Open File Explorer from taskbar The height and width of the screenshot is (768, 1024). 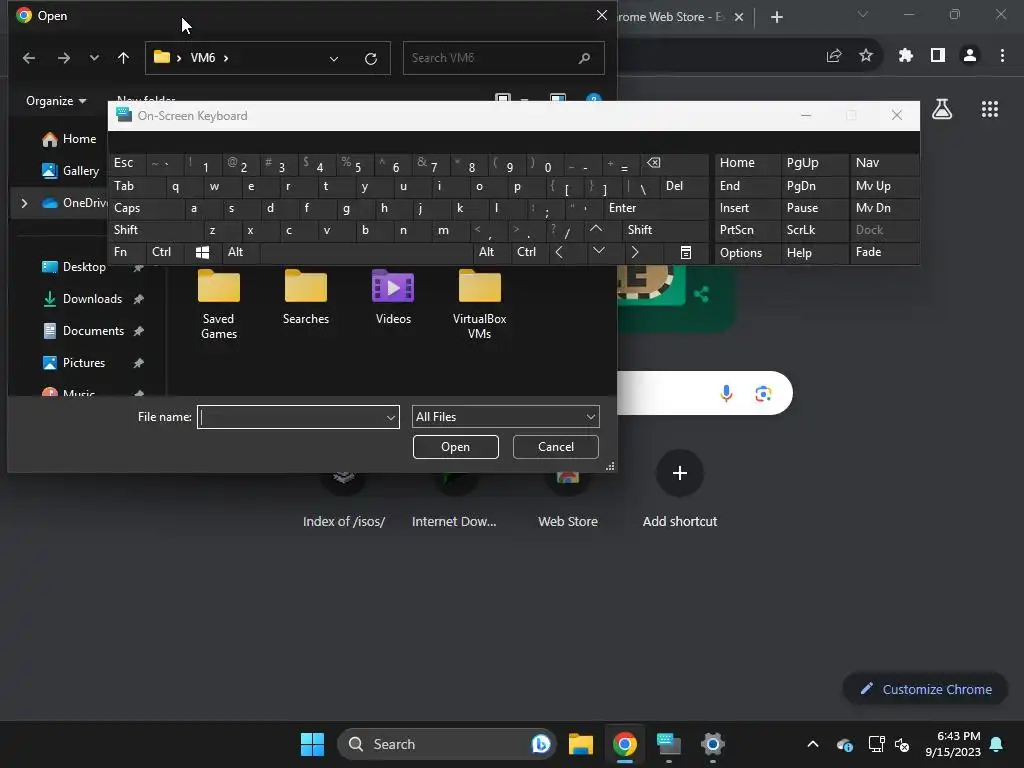point(581,744)
